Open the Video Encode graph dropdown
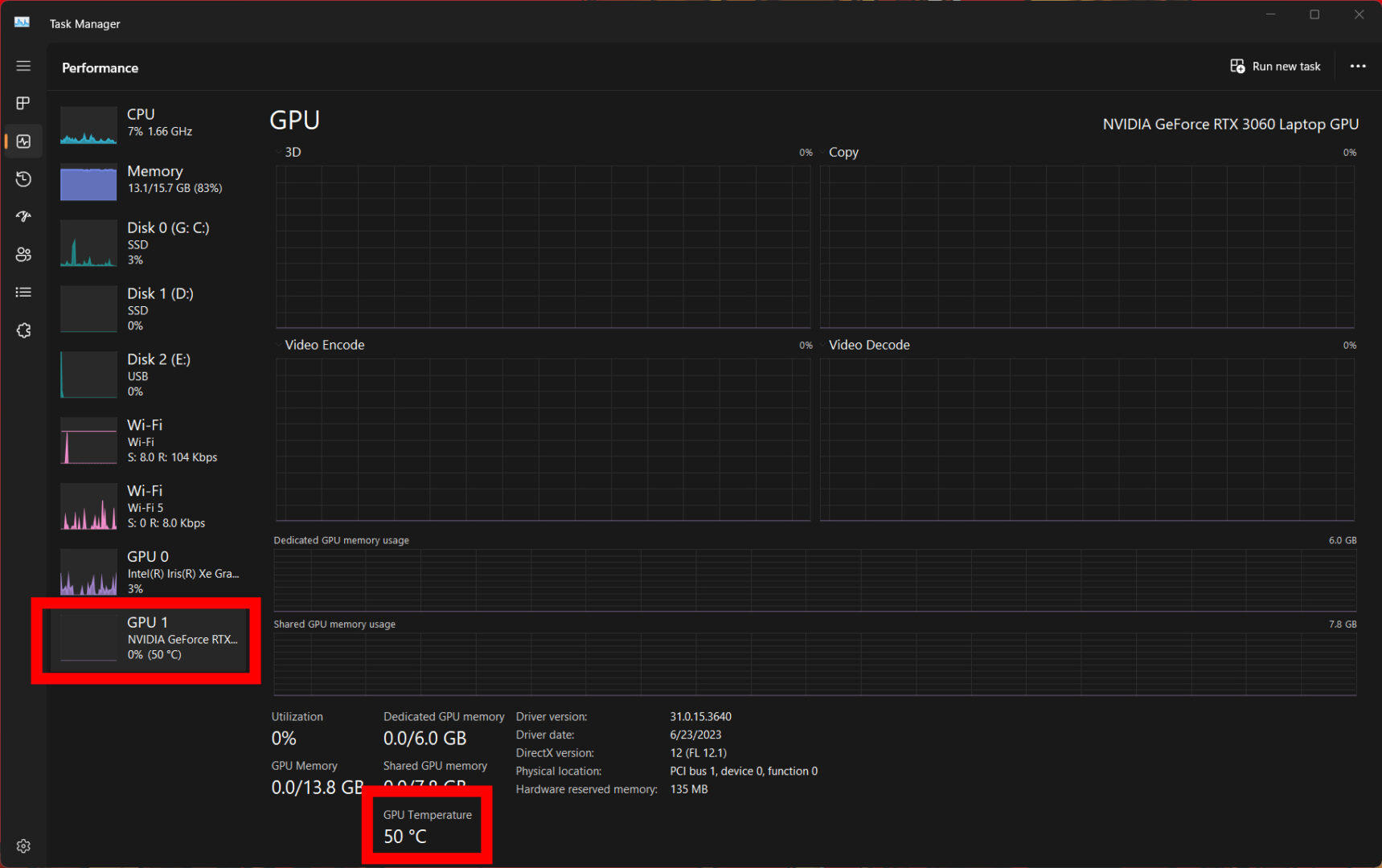 [322, 345]
